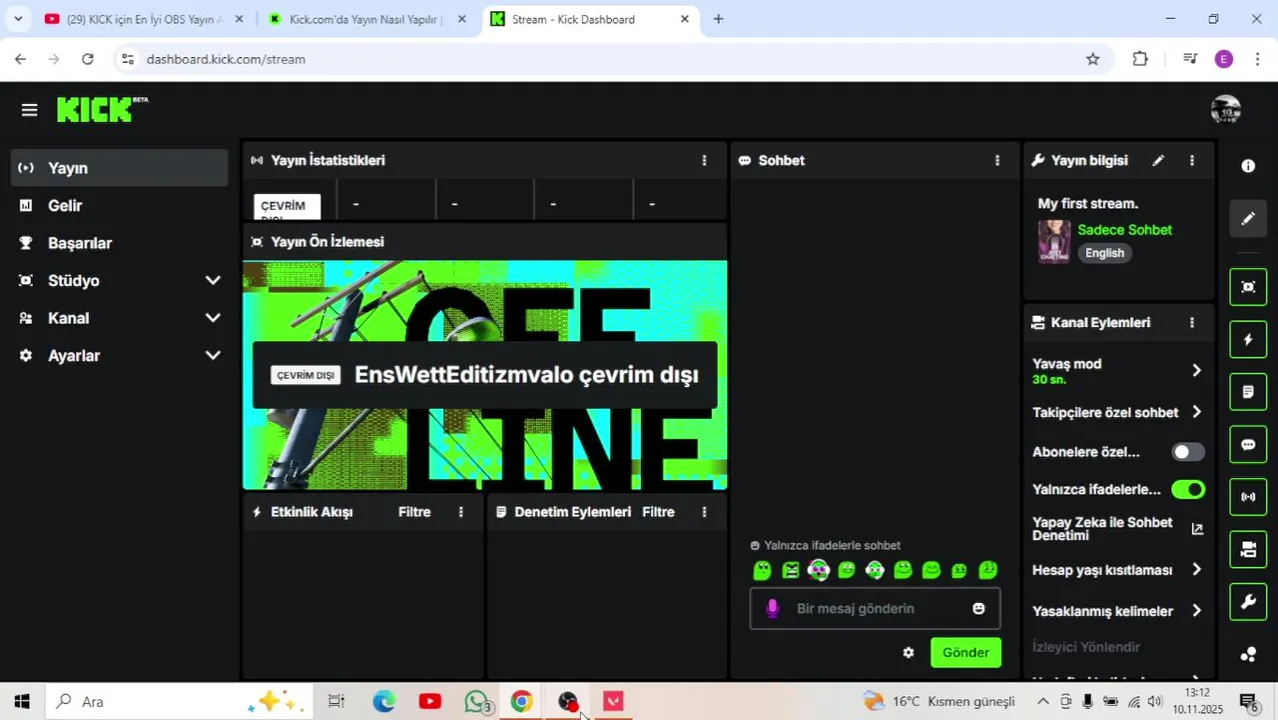Screen dimensions: 1278x720
Task: Open the emoji picker in message box
Action: point(978,608)
